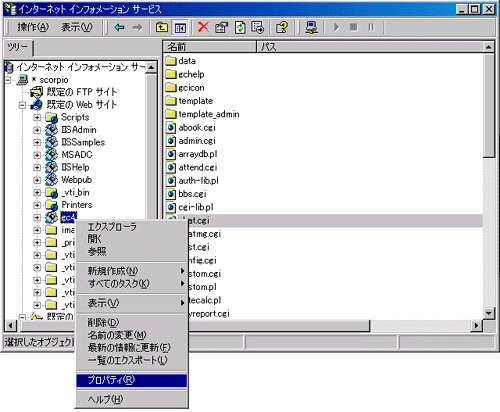The image size is (500, 412).
Task: Click the add computer toolbar icon
Action: (311, 27)
